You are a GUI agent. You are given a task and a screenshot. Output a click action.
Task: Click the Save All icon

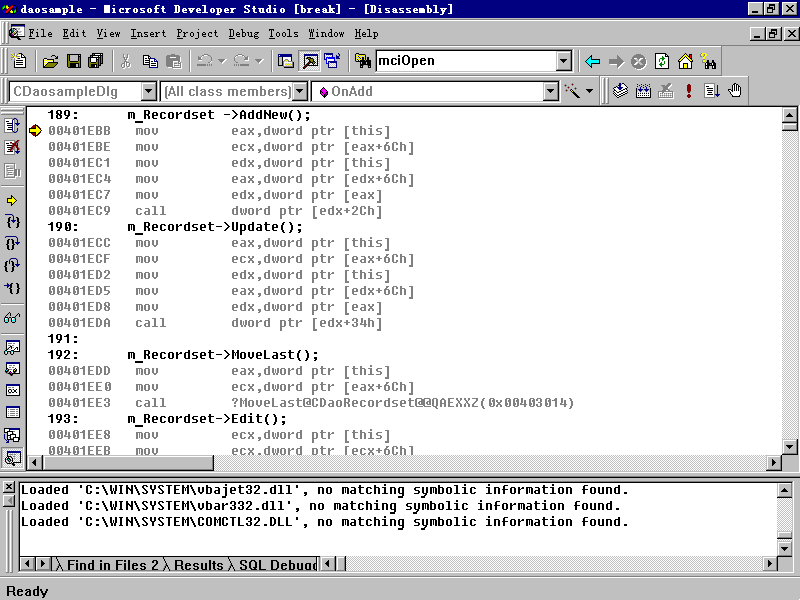click(96, 61)
